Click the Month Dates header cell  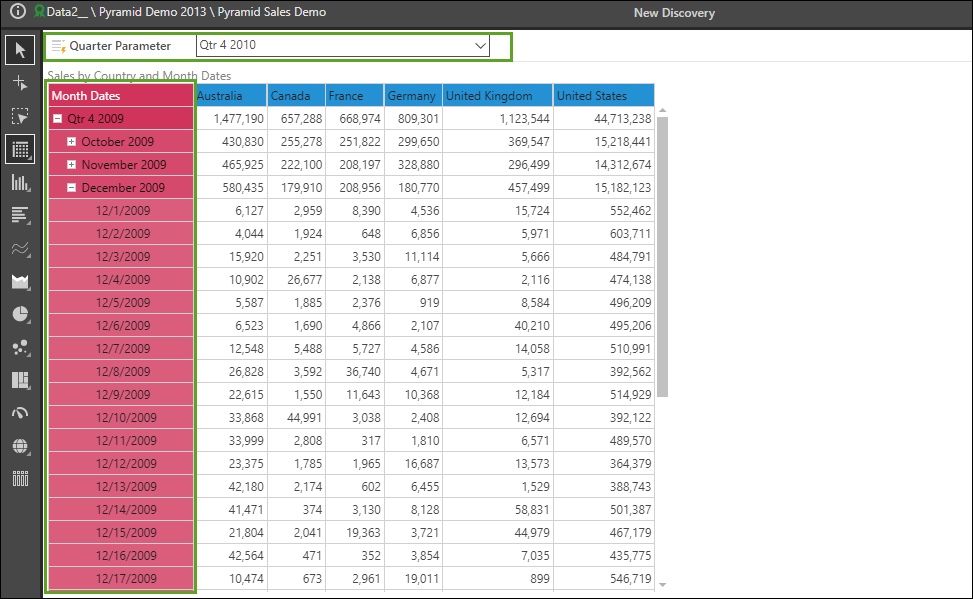[119, 96]
